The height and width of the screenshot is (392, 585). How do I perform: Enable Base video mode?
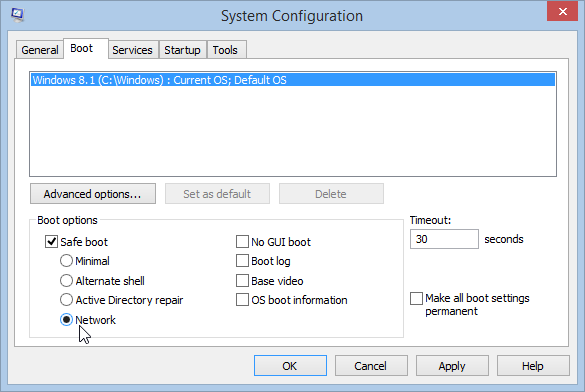coord(243,280)
